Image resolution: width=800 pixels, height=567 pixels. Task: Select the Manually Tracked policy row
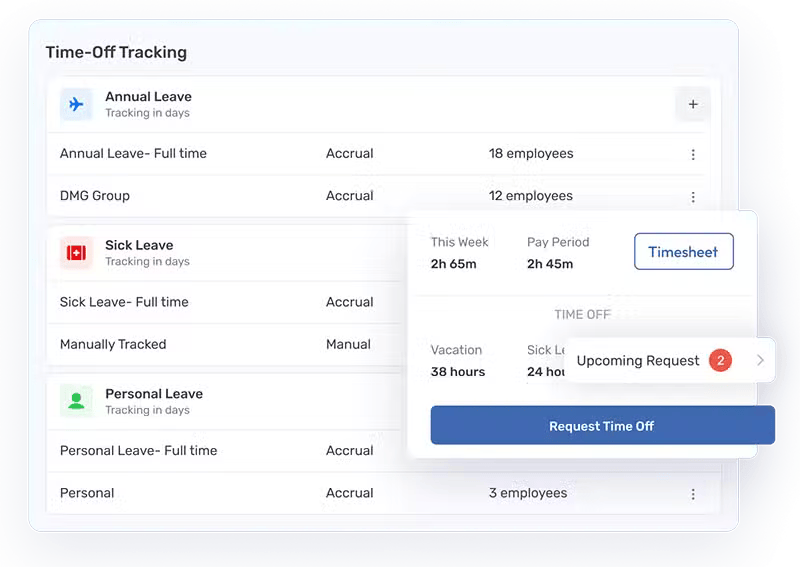pyautogui.click(x=113, y=344)
